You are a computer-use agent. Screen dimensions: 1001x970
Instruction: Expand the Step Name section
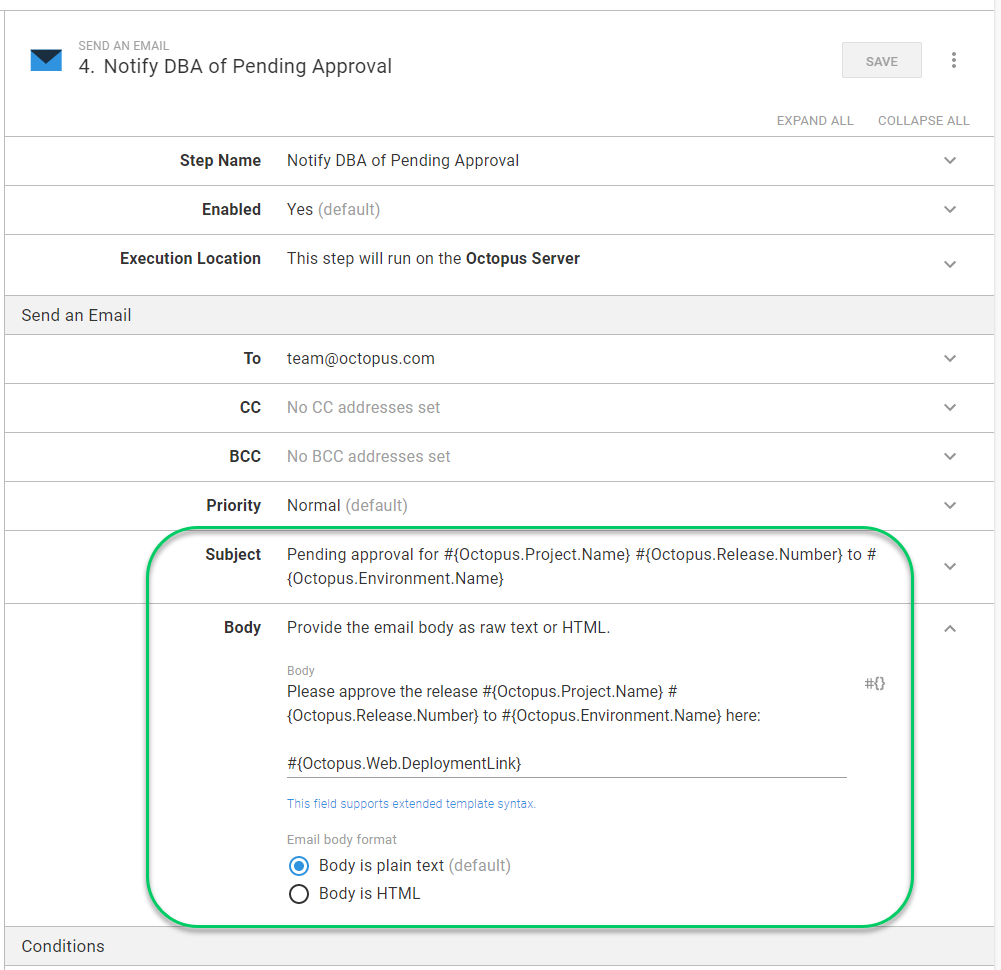click(x=950, y=161)
